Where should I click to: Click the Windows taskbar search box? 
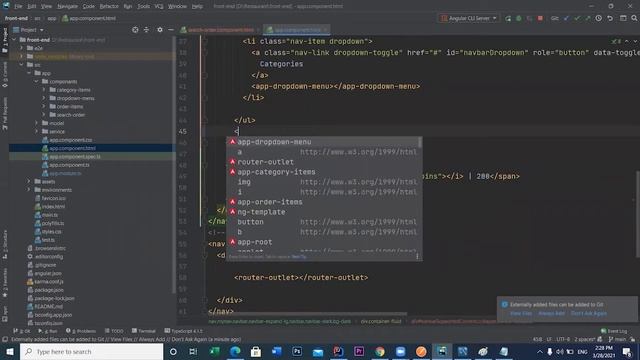point(91,351)
